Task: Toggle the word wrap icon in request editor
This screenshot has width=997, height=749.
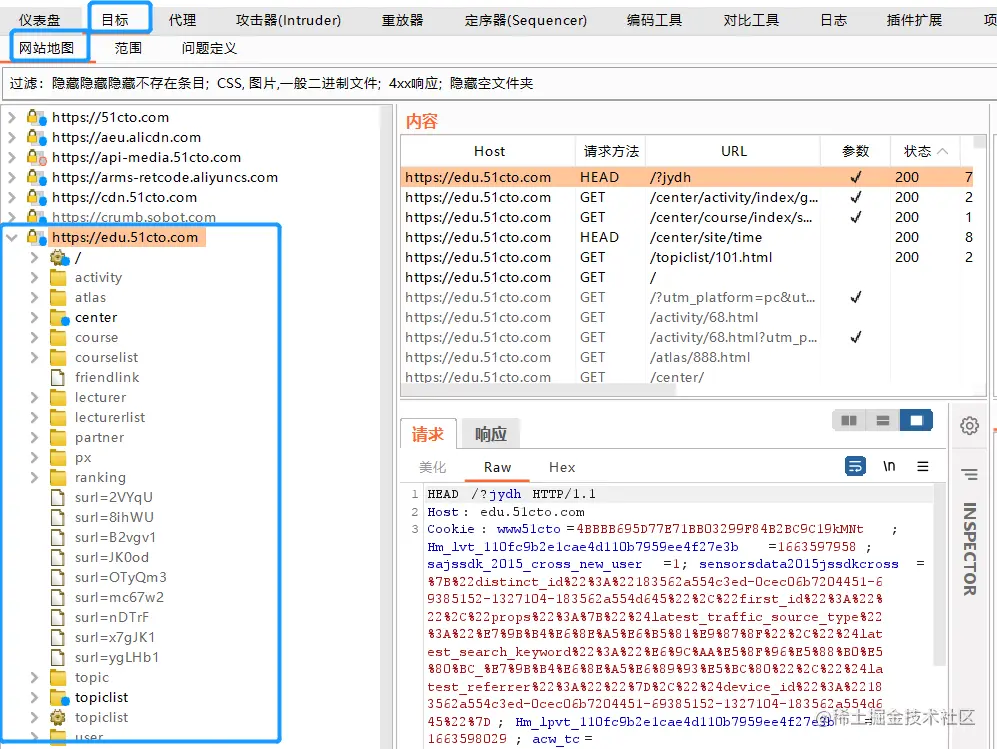Action: (x=855, y=466)
